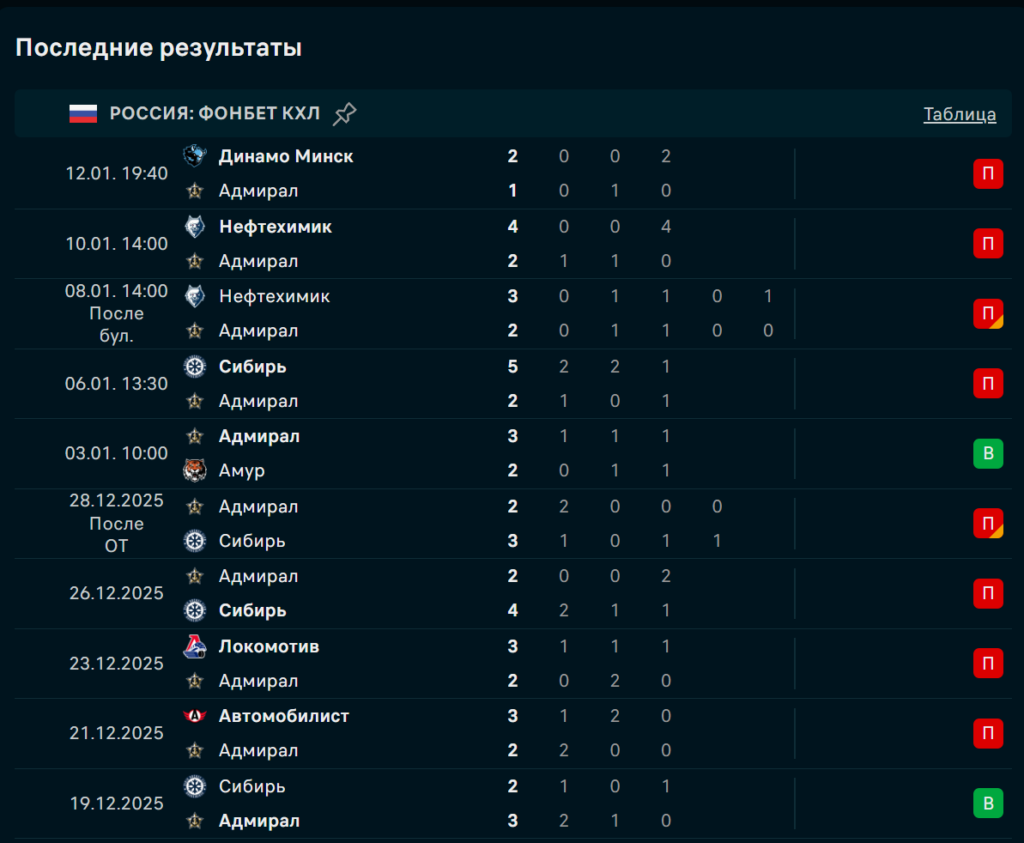Click the green В badge for 19.12.2025 match
1024x843 pixels.
click(988, 804)
